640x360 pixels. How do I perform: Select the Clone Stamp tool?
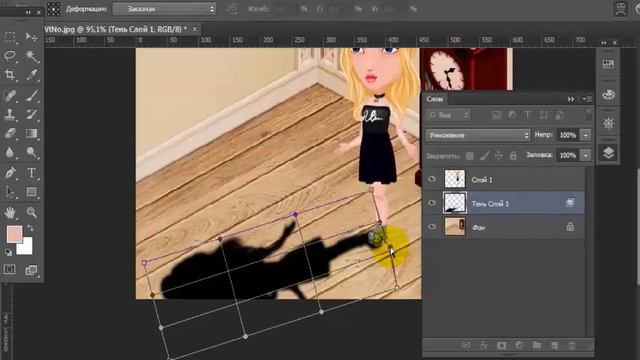point(10,114)
